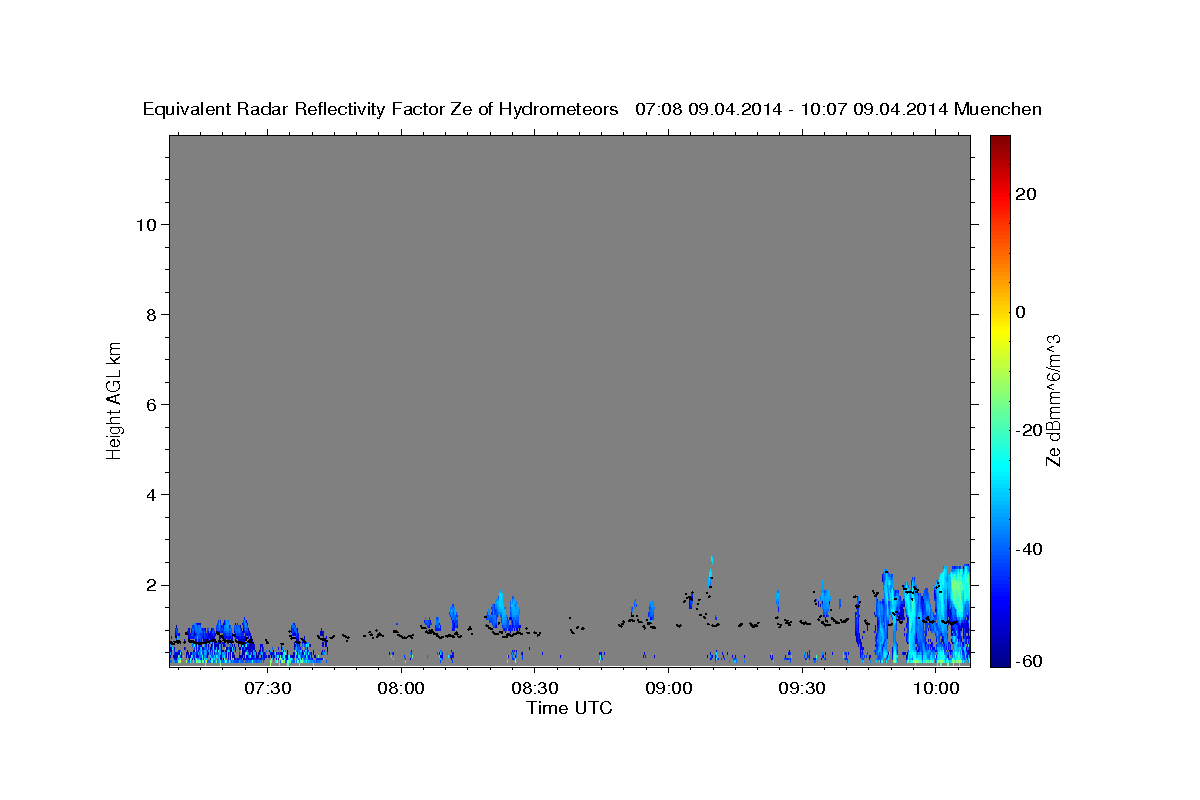
Task: Select the 08:00 time tick label
Action: coord(401,688)
